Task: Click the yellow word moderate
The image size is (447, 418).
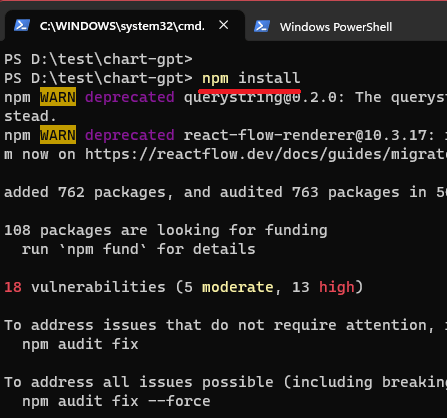Action: click(x=238, y=287)
